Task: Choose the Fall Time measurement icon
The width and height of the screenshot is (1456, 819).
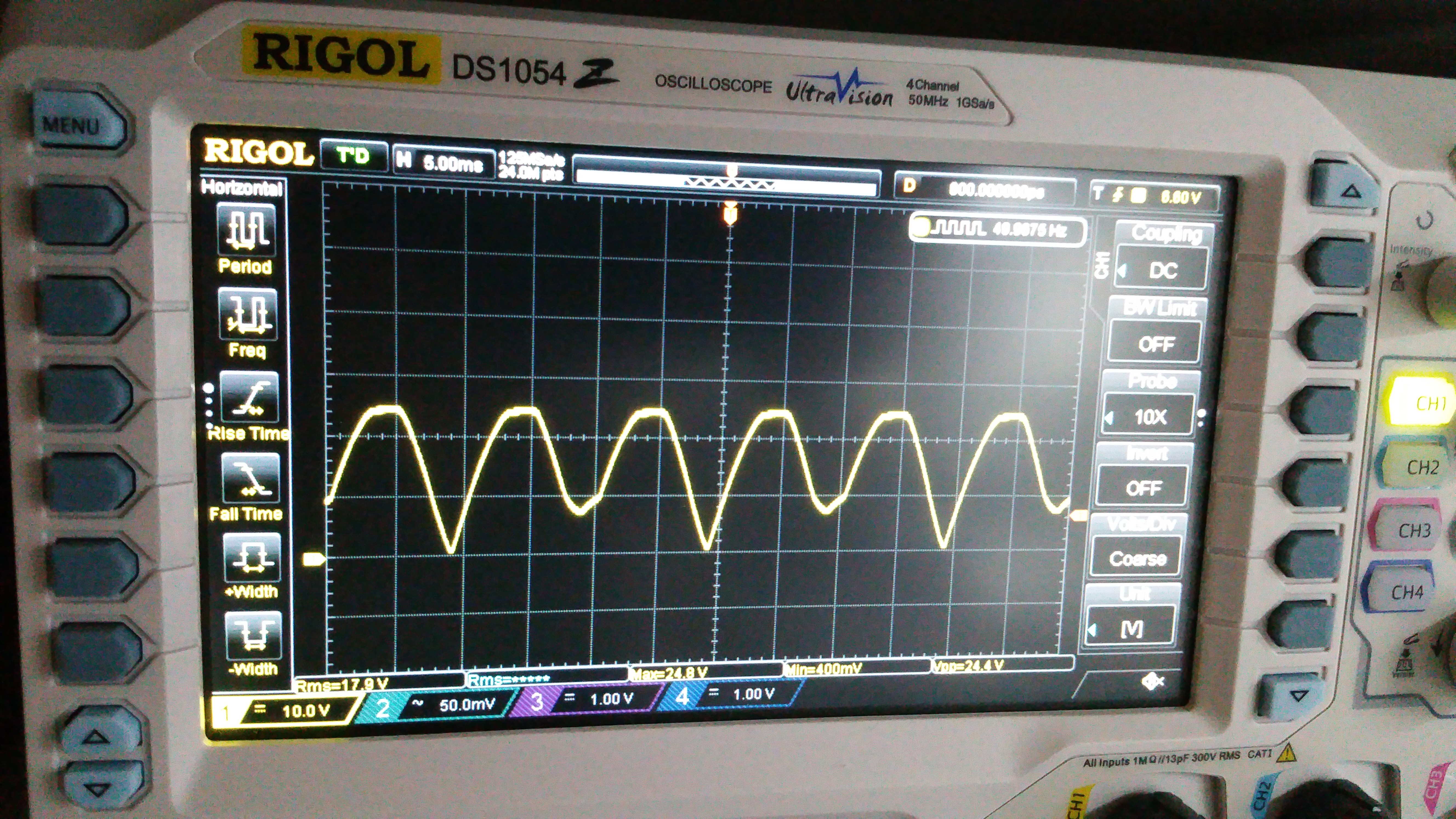Action: tap(251, 478)
